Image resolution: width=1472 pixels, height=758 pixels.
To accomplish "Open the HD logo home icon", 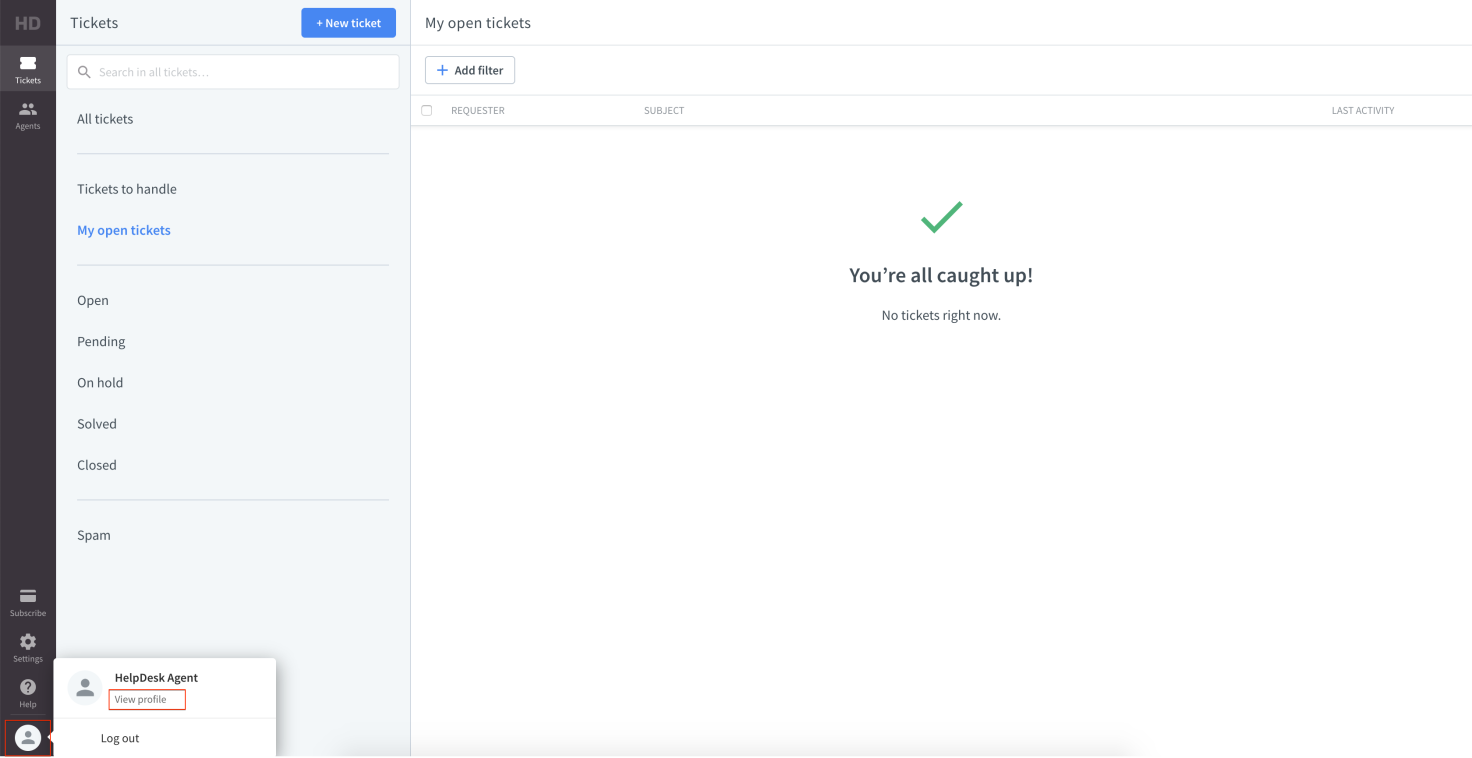I will click(x=28, y=22).
